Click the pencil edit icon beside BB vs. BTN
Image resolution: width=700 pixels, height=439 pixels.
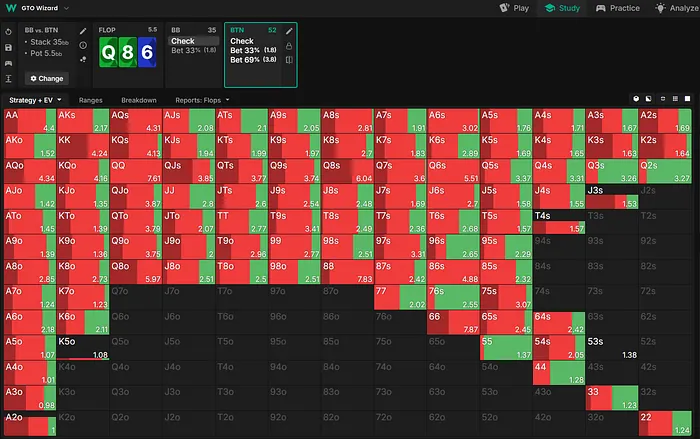click(x=83, y=32)
